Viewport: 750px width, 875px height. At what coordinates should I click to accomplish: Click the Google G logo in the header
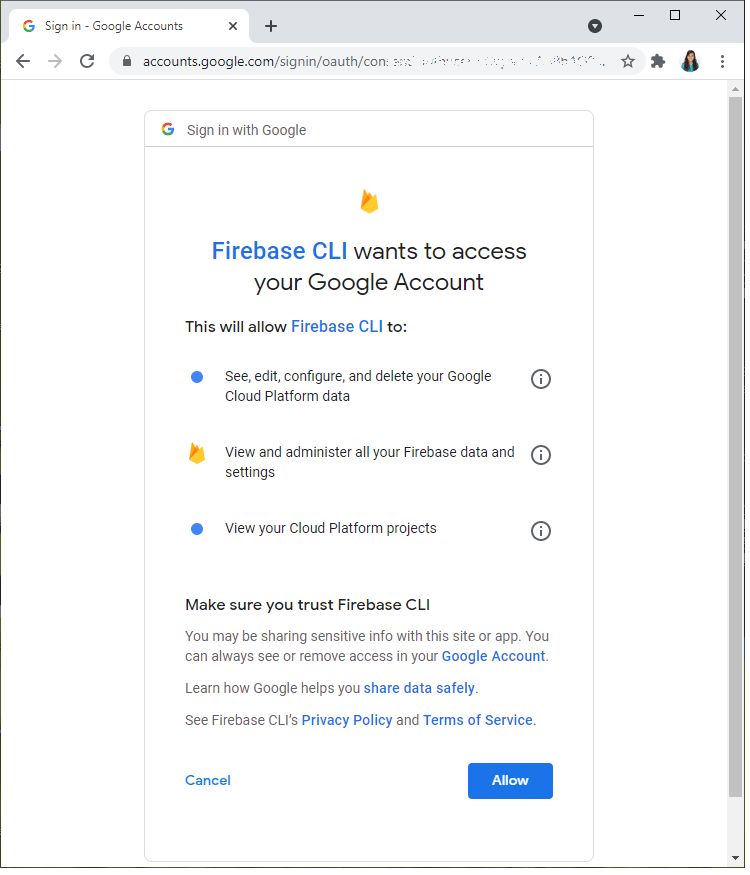tap(167, 129)
